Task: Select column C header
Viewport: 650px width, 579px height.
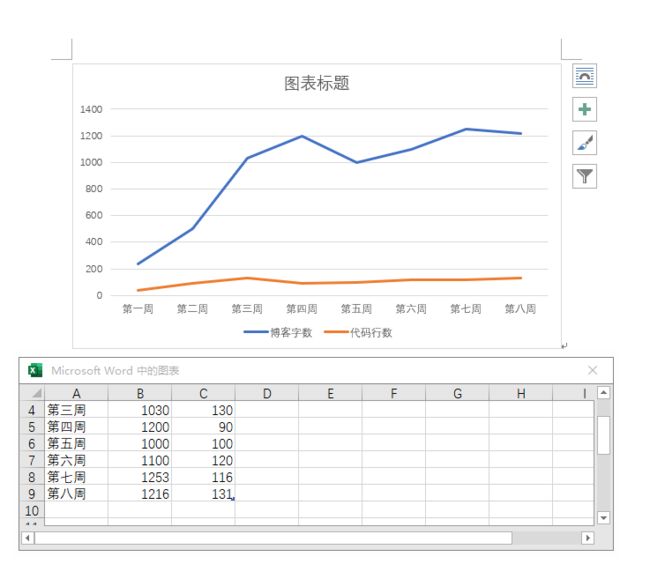Action: point(203,393)
